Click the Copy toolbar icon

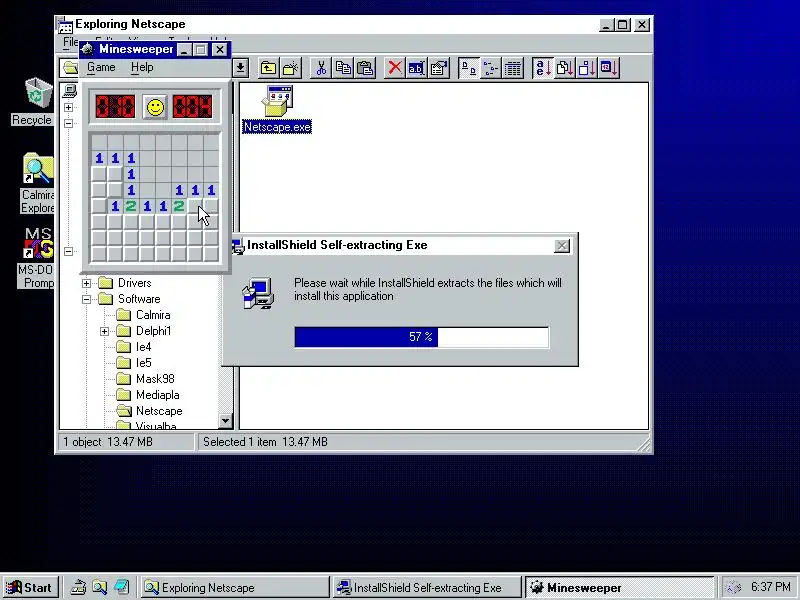tap(343, 68)
